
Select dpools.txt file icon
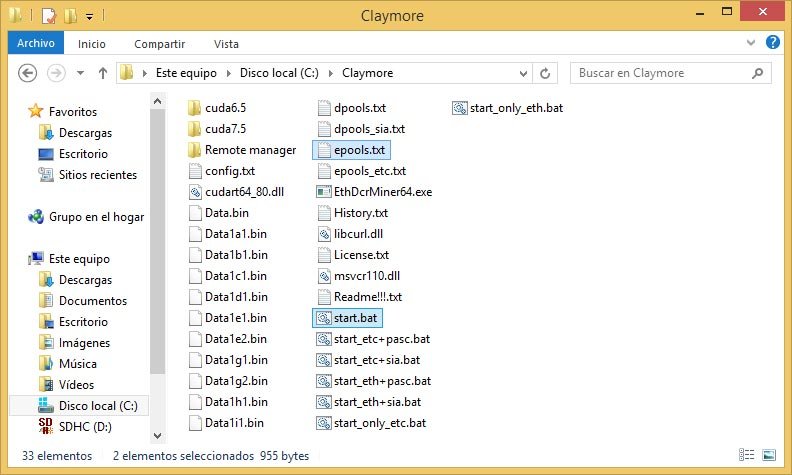coord(324,108)
